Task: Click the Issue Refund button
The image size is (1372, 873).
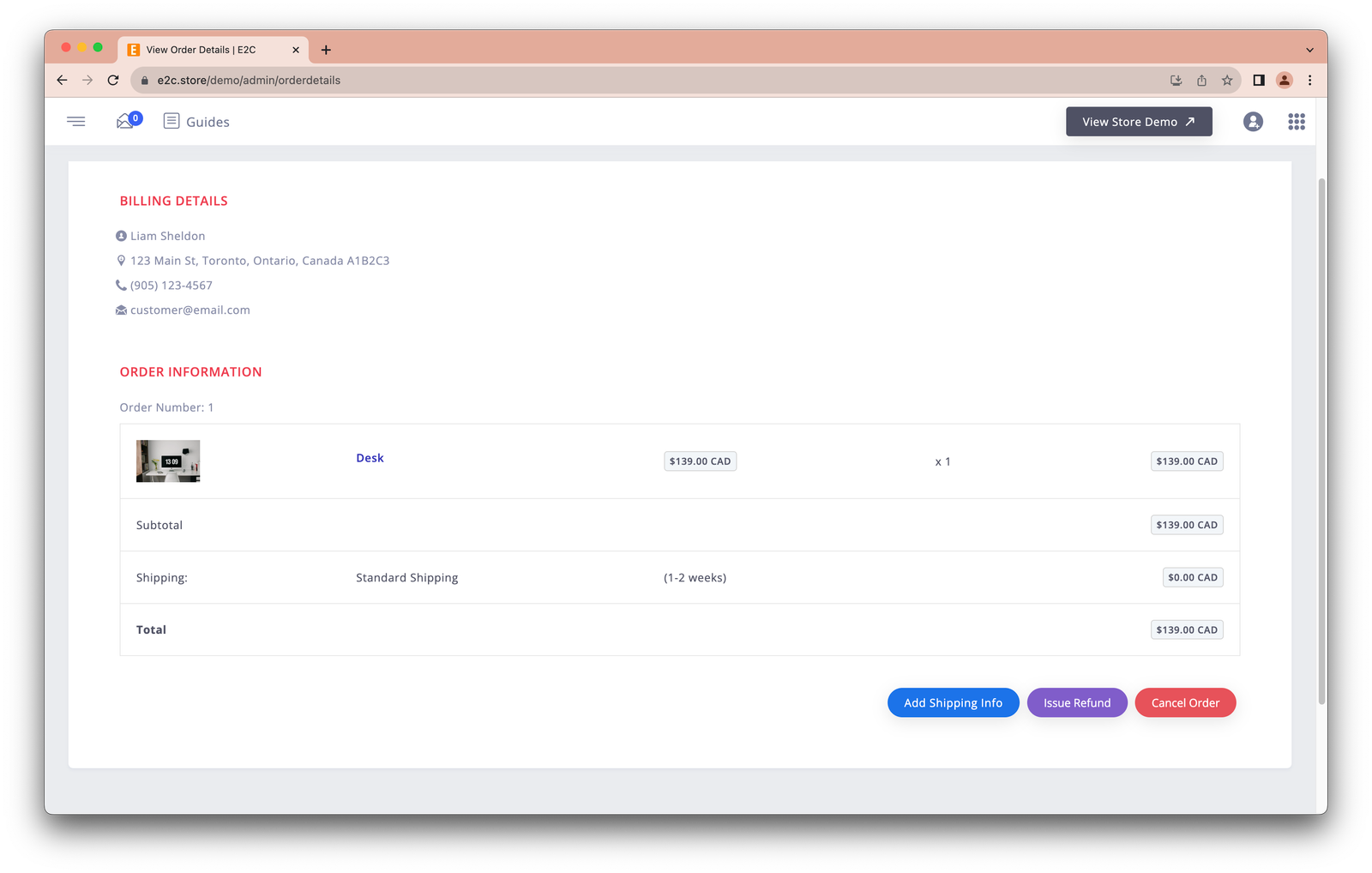Action: pos(1076,702)
